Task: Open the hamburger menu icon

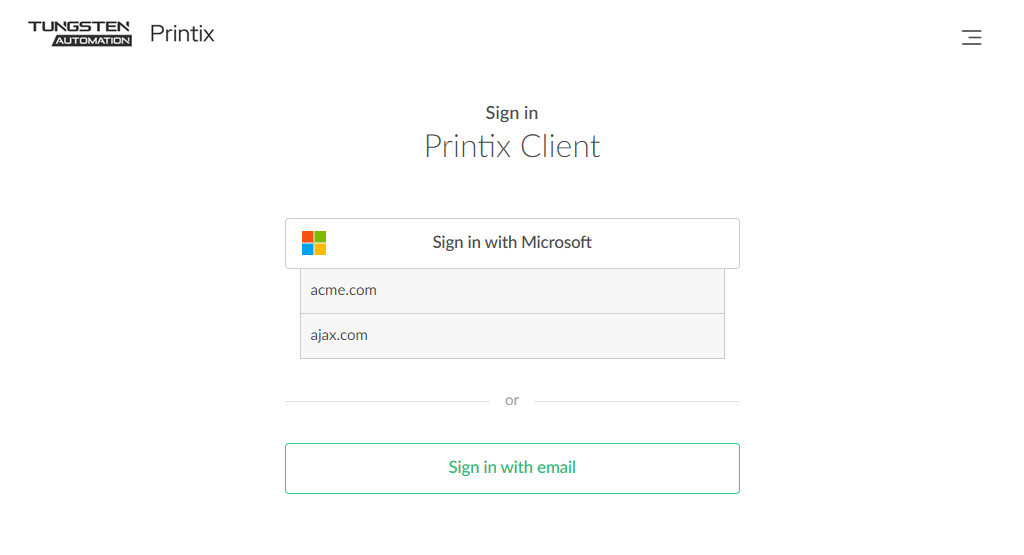Action: click(x=971, y=38)
